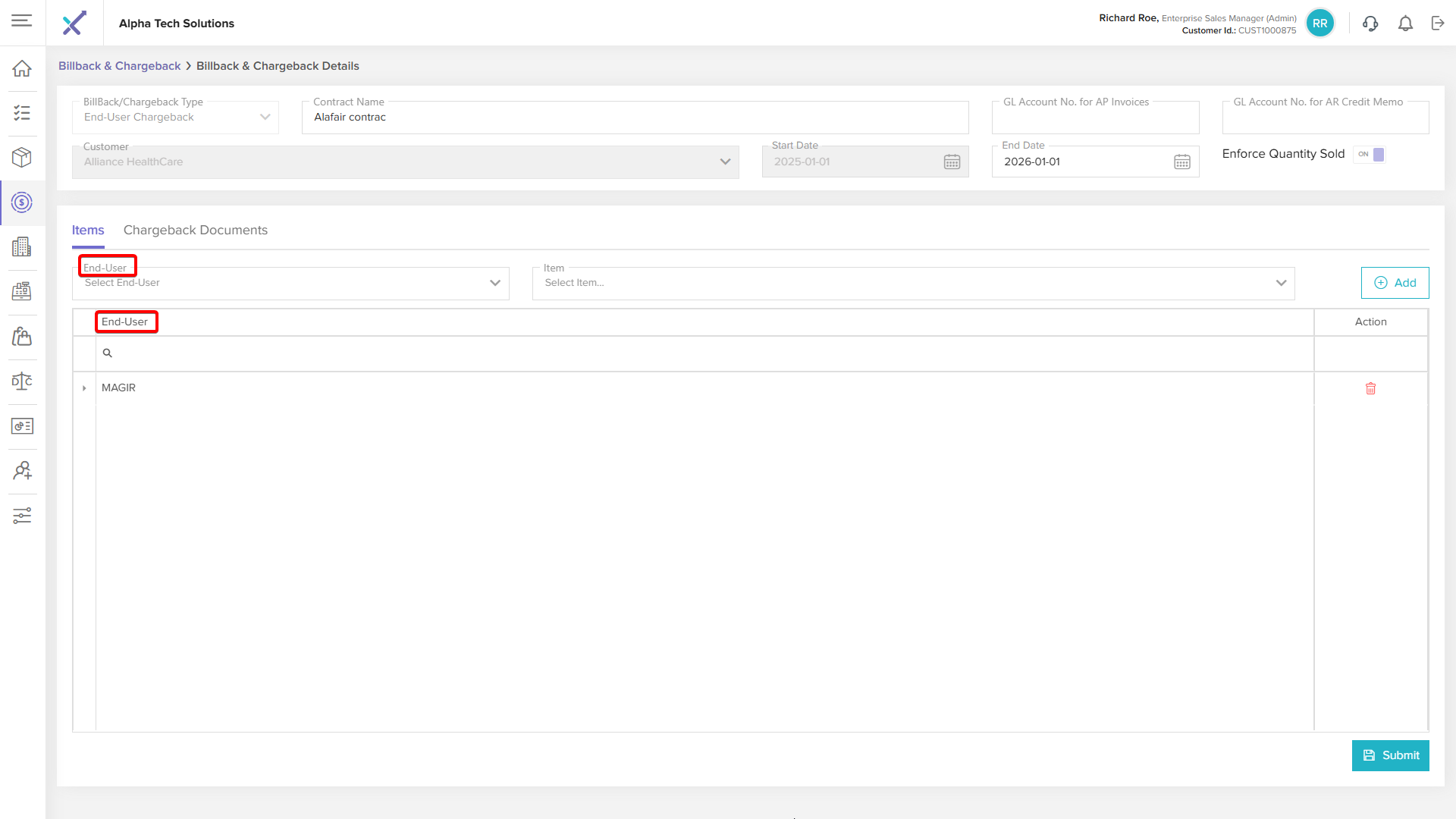This screenshot has width=1456, height=819.
Task: Click the logout icon
Action: click(x=1438, y=24)
